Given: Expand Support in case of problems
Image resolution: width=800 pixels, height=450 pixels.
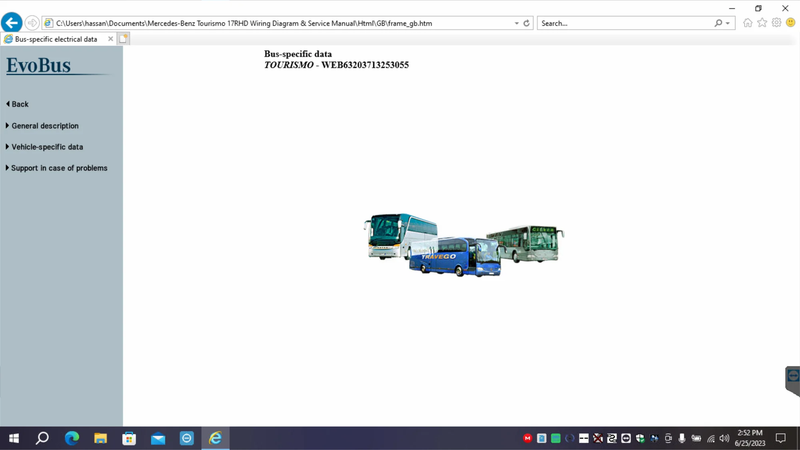Looking at the screenshot, I should click(x=58, y=168).
